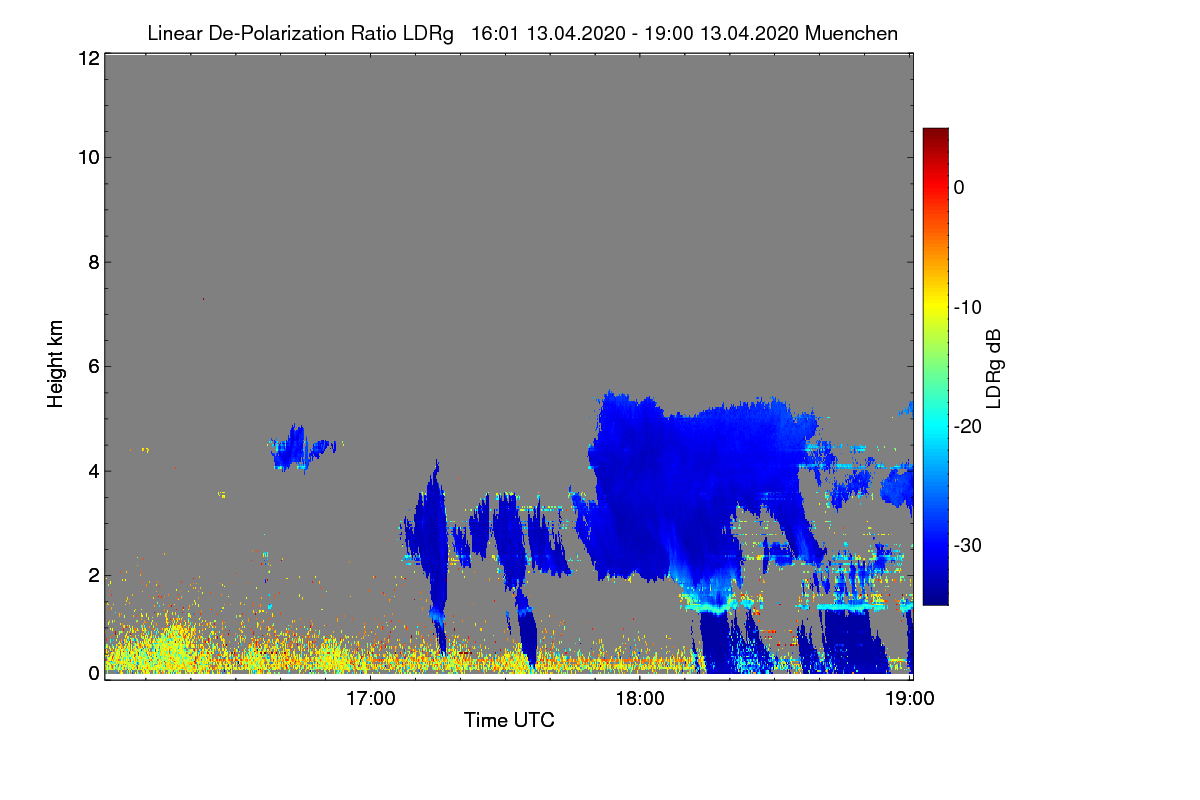Click the colorbar tick label '-30'
The width and height of the screenshot is (1200, 800).
click(968, 545)
